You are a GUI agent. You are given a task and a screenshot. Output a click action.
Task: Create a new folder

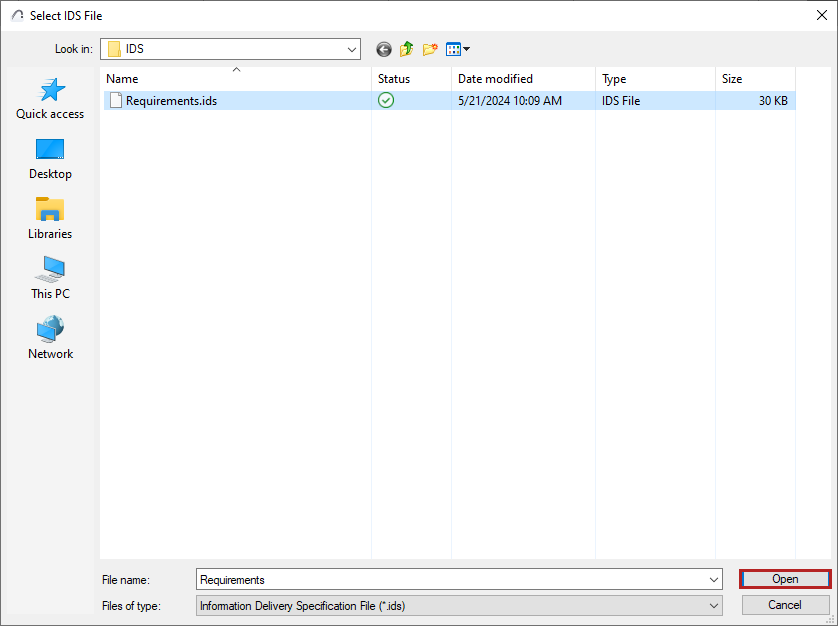(430, 48)
